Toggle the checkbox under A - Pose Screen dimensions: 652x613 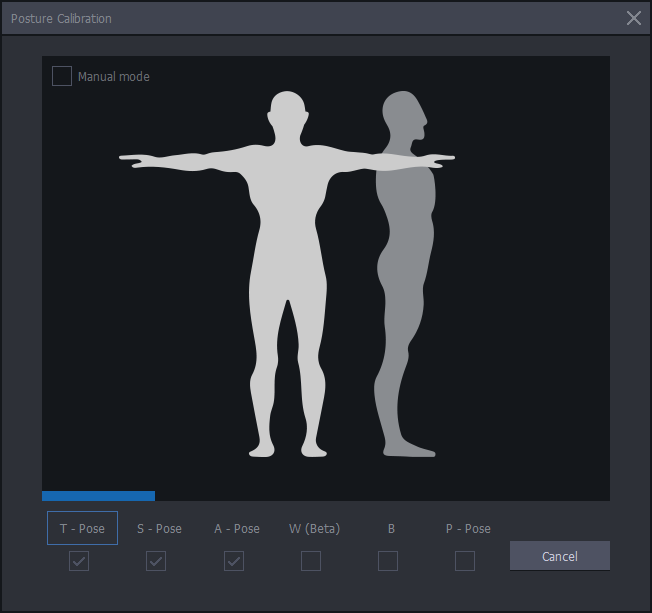coord(234,561)
